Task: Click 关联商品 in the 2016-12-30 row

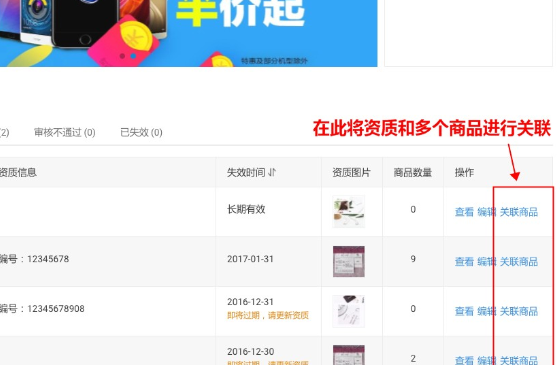Action: [x=519, y=360]
